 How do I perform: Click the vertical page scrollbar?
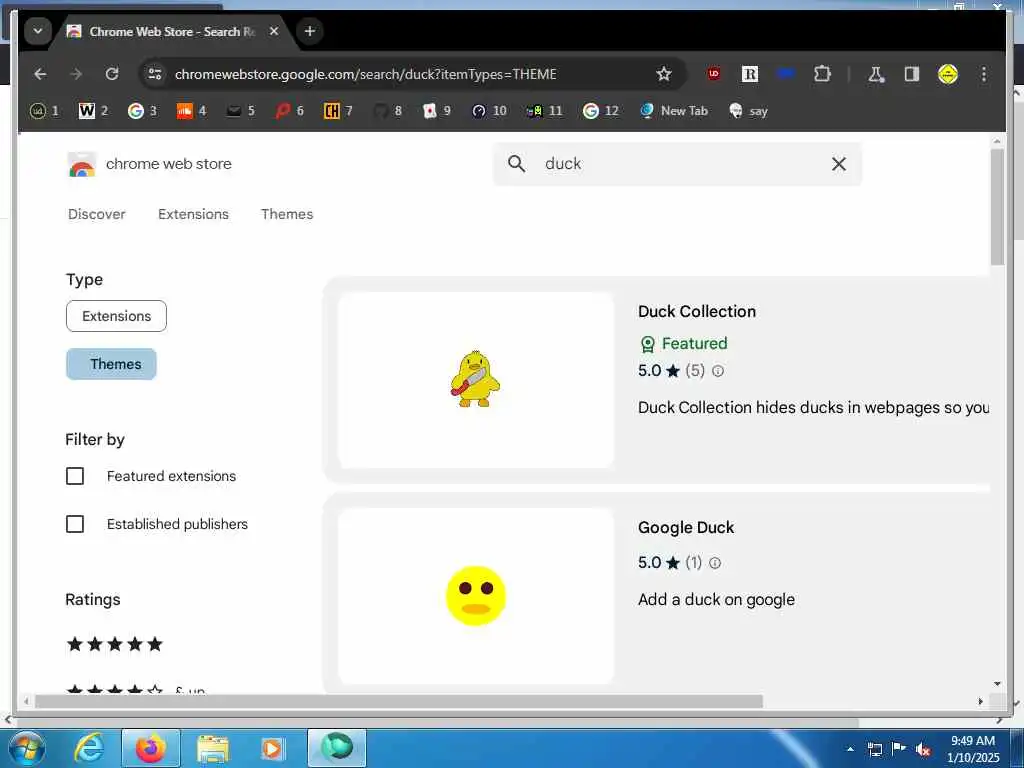[x=997, y=206]
